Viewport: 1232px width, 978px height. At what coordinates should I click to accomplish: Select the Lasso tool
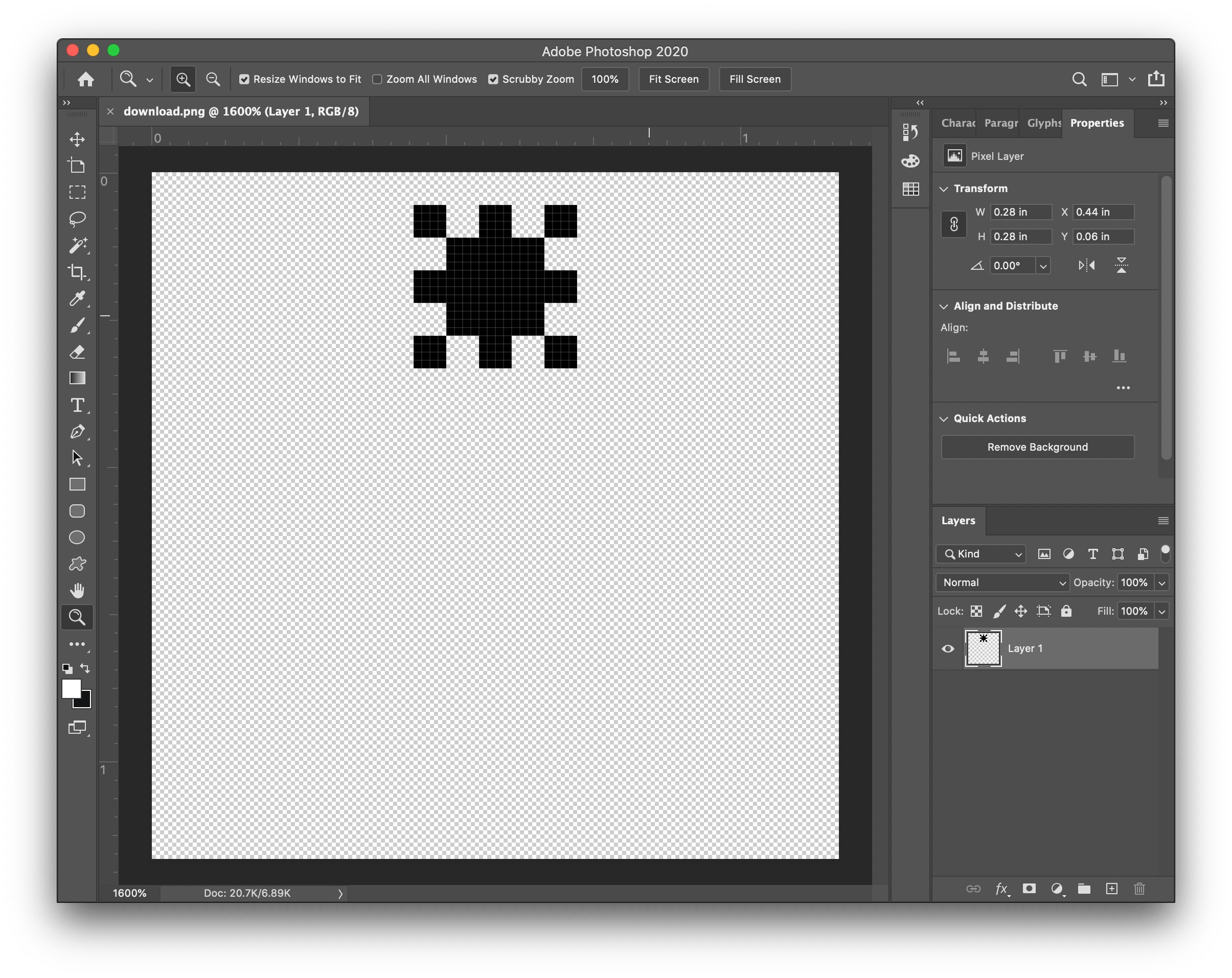pyautogui.click(x=77, y=219)
